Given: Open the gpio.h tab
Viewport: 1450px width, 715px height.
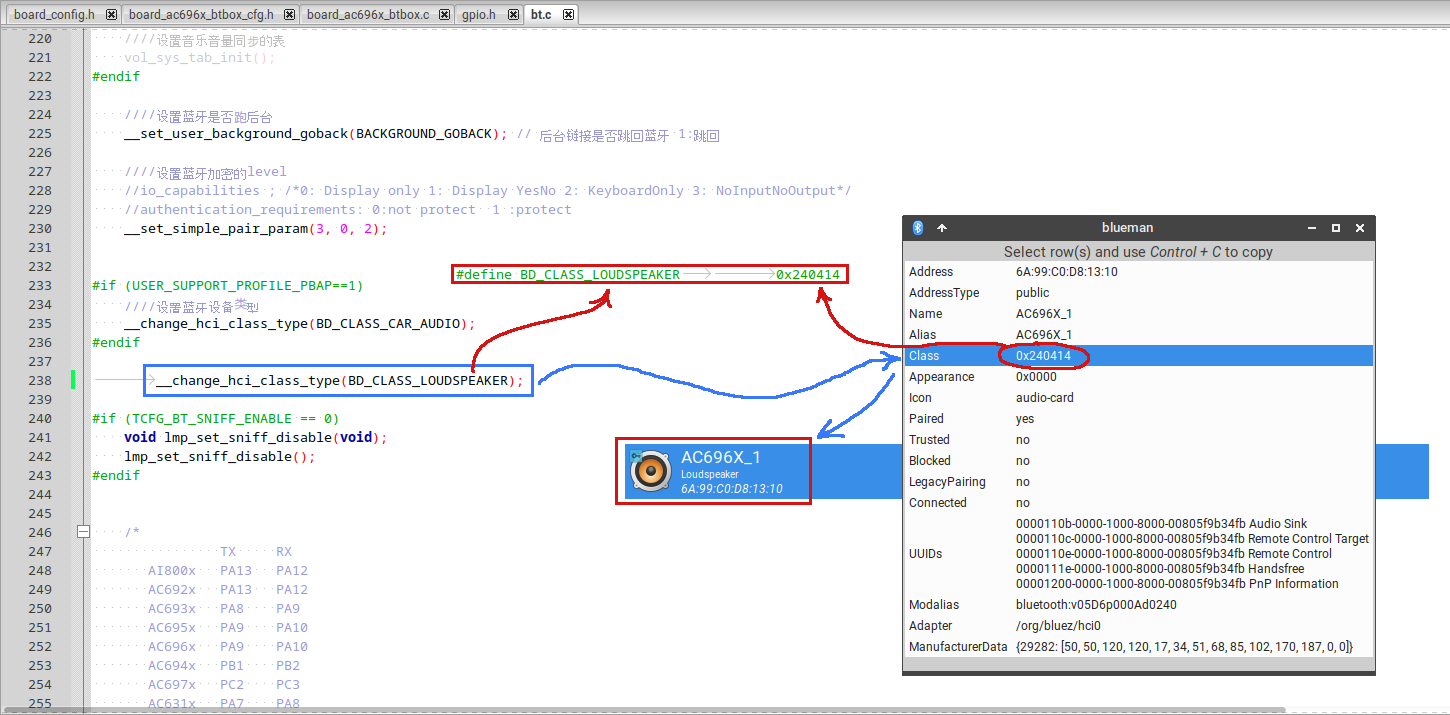Looking at the screenshot, I should [478, 15].
